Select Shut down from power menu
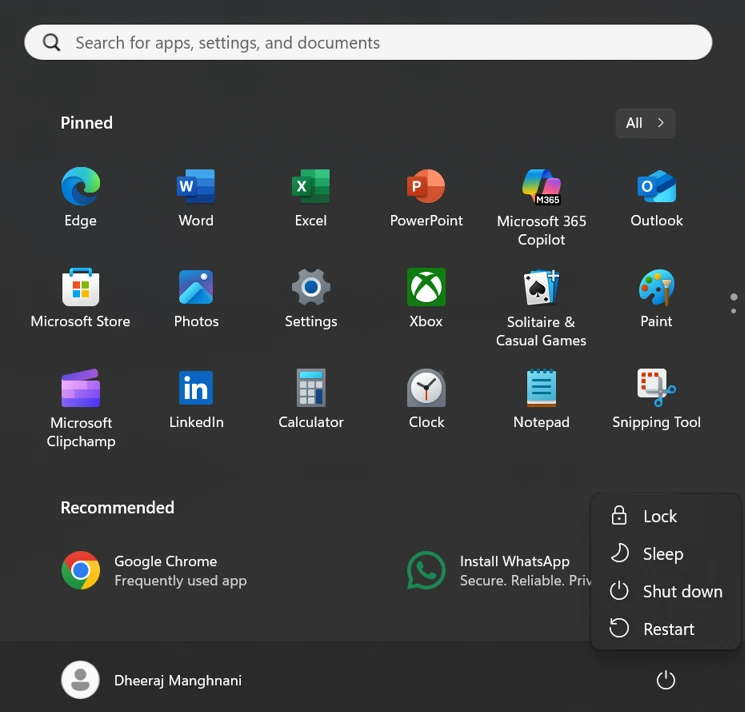This screenshot has width=745, height=712. point(681,591)
